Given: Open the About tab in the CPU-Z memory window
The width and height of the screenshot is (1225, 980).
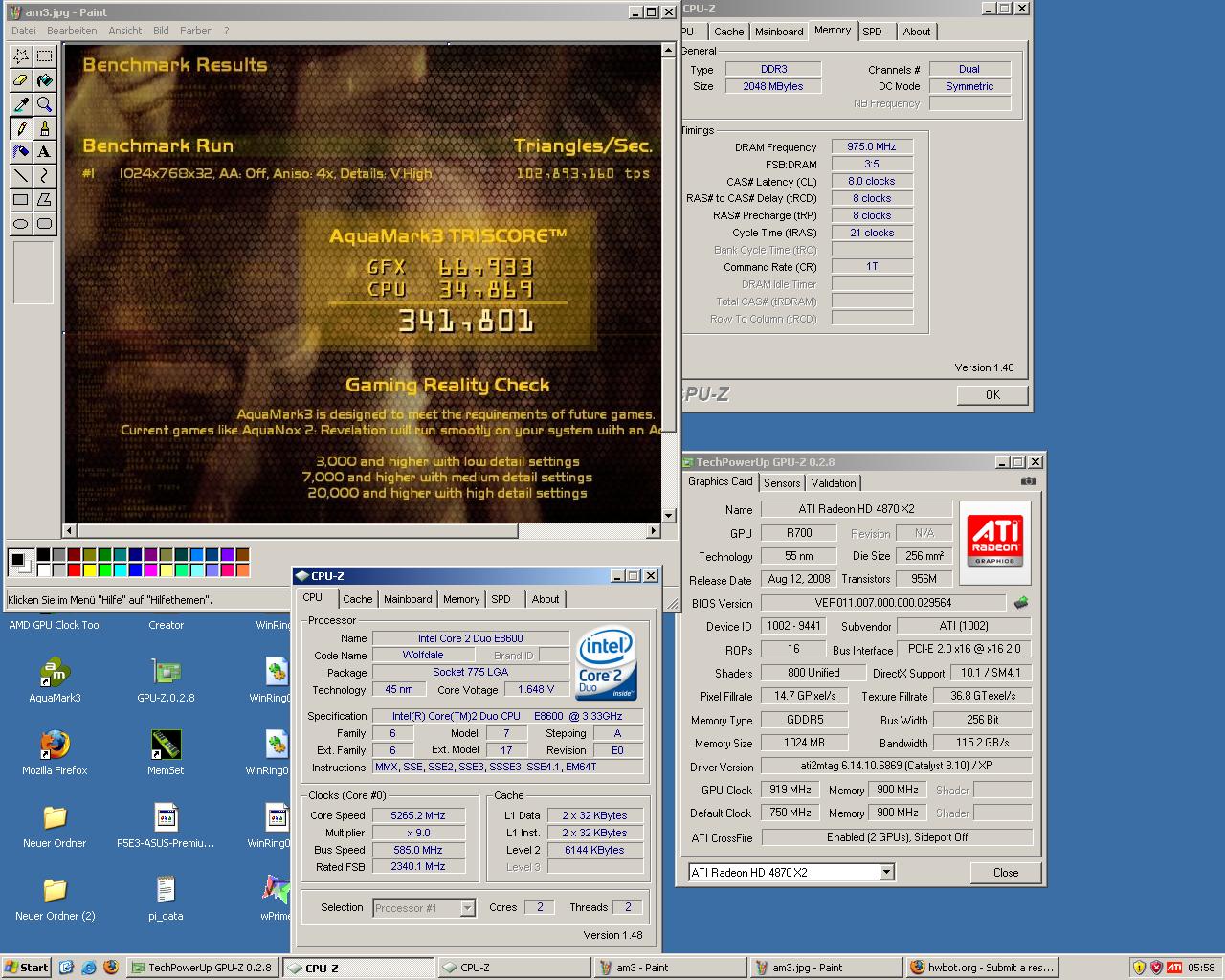Looking at the screenshot, I should pyautogui.click(x=917, y=32).
